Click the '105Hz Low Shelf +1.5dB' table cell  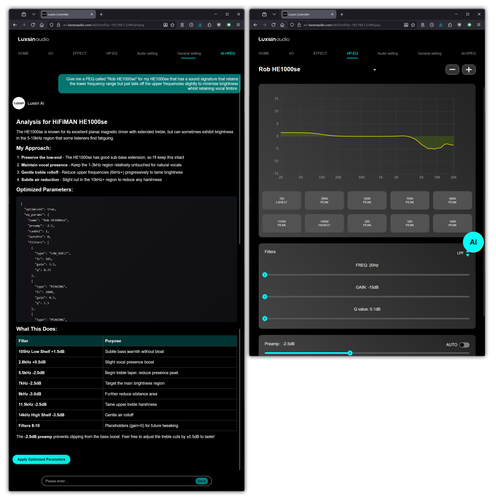tap(60, 352)
